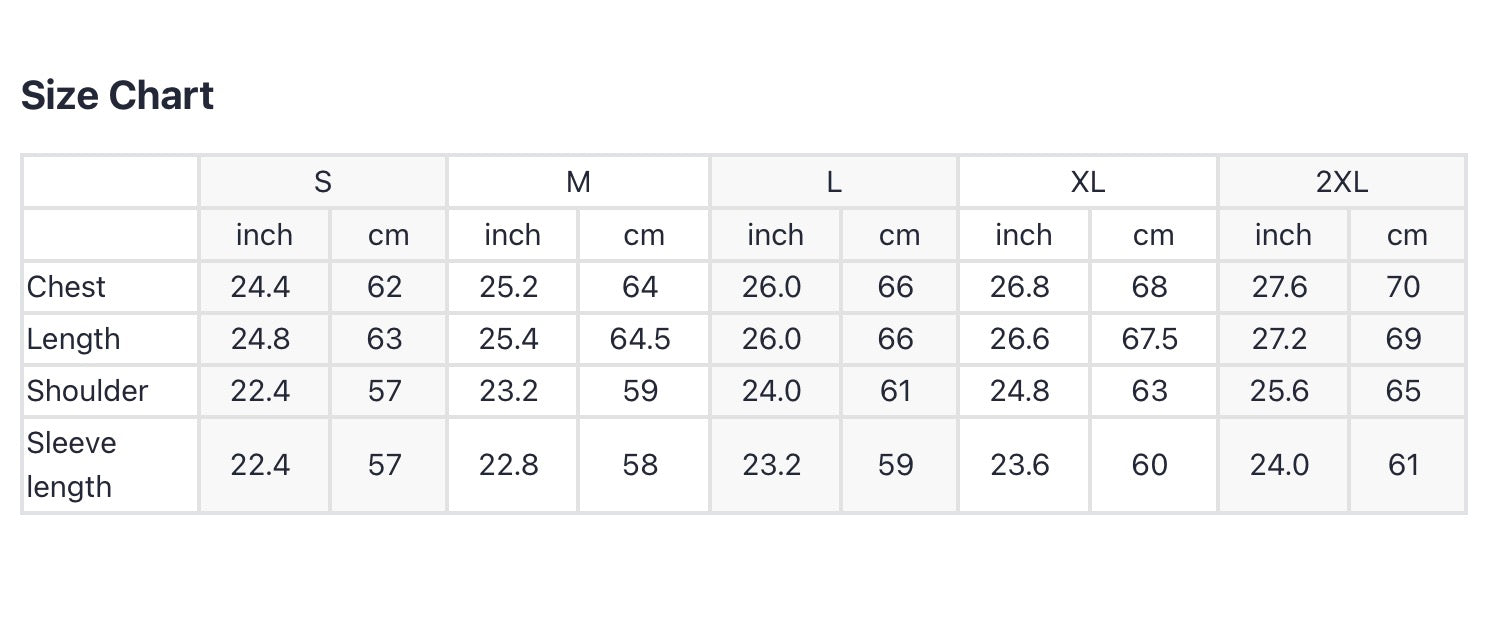The image size is (1488, 643).
Task: Click Length cm value 67.5 for XL
Action: pyautogui.click(x=1149, y=339)
